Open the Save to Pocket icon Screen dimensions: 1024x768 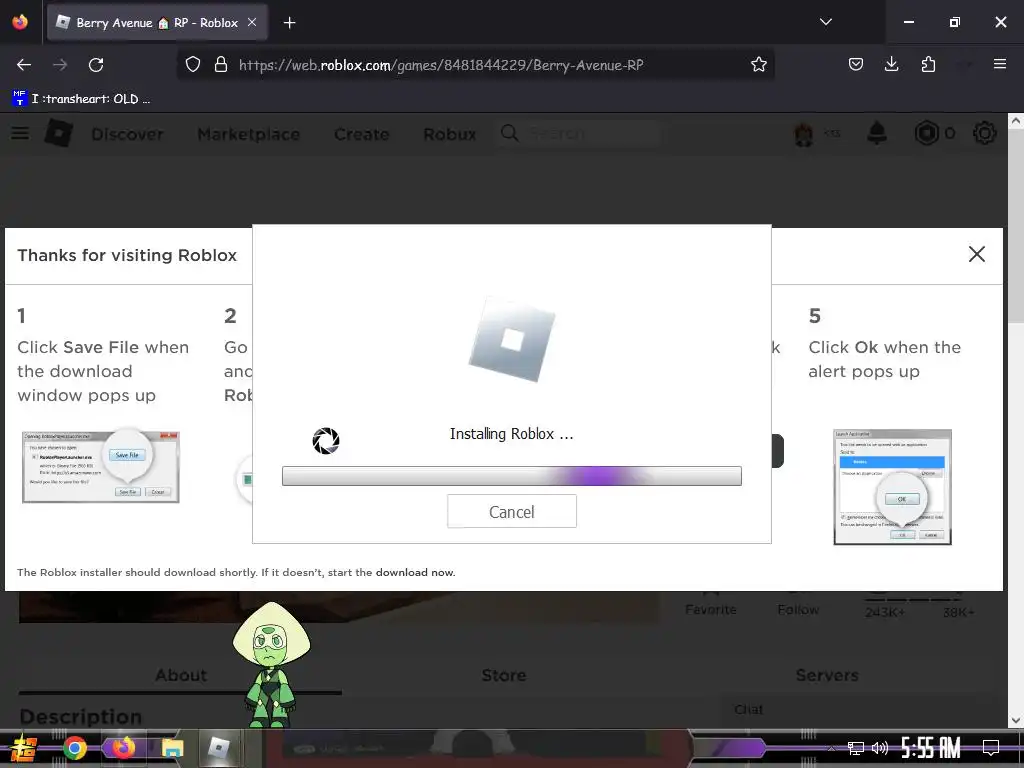tap(856, 64)
